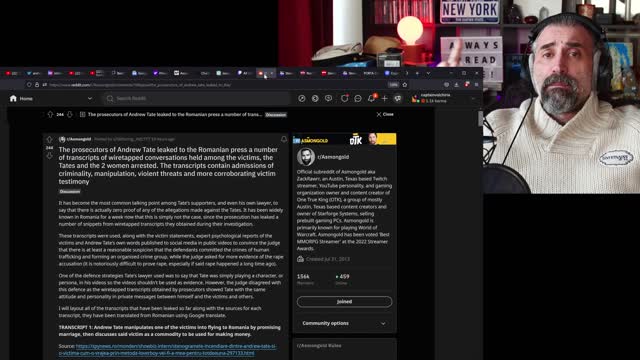Toggle the Joined subreddit button

tap(344, 302)
